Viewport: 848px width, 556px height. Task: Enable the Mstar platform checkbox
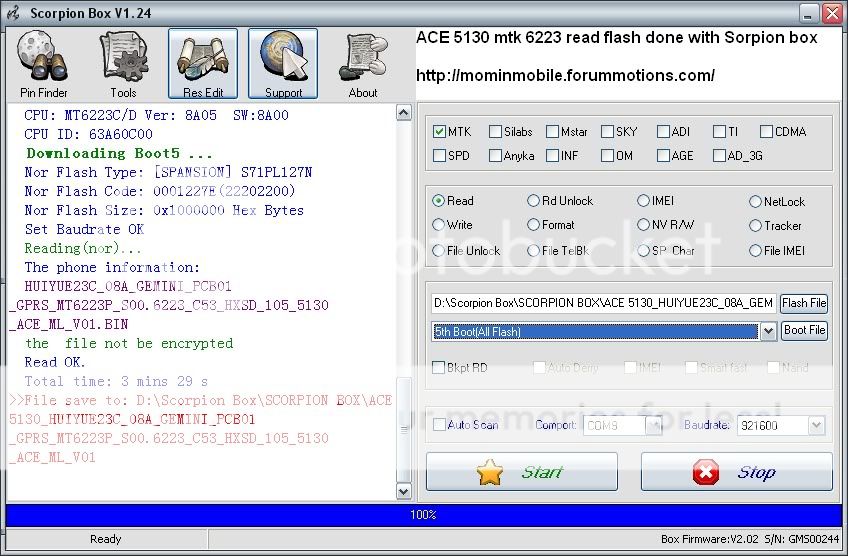pos(552,131)
